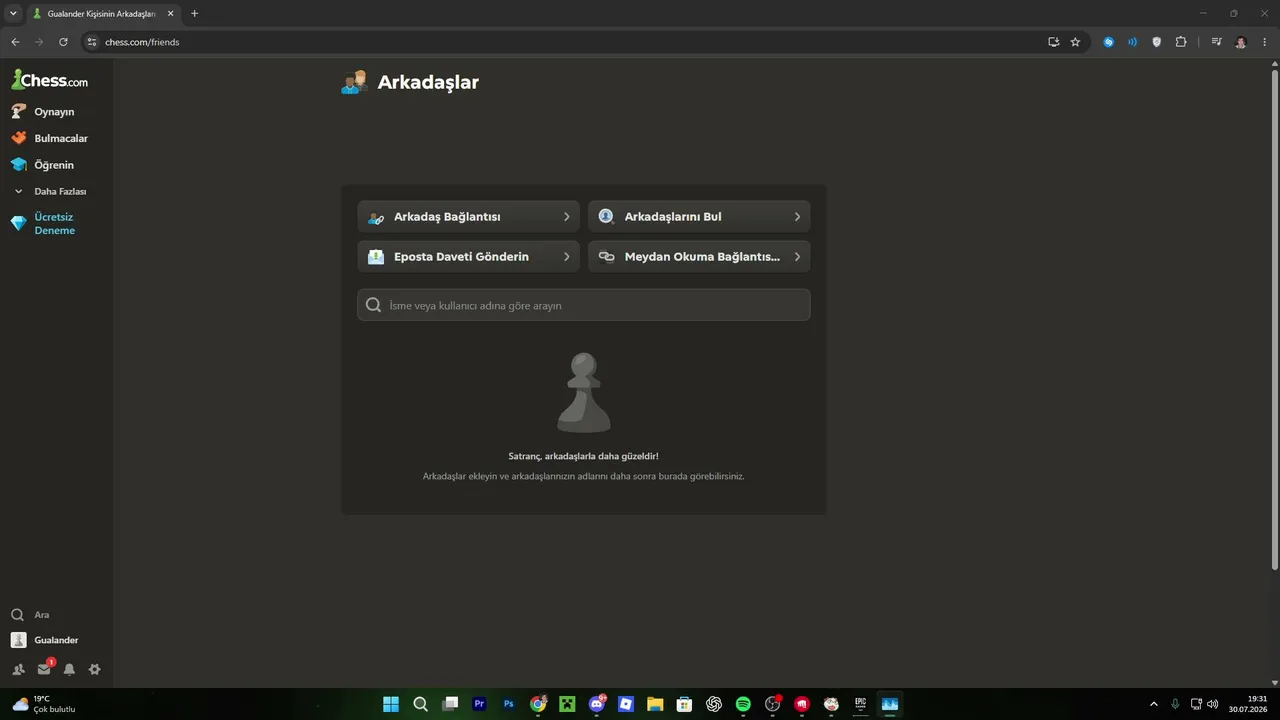1280x720 pixels.
Task: Open the media controls music icon
Action: (1216, 42)
